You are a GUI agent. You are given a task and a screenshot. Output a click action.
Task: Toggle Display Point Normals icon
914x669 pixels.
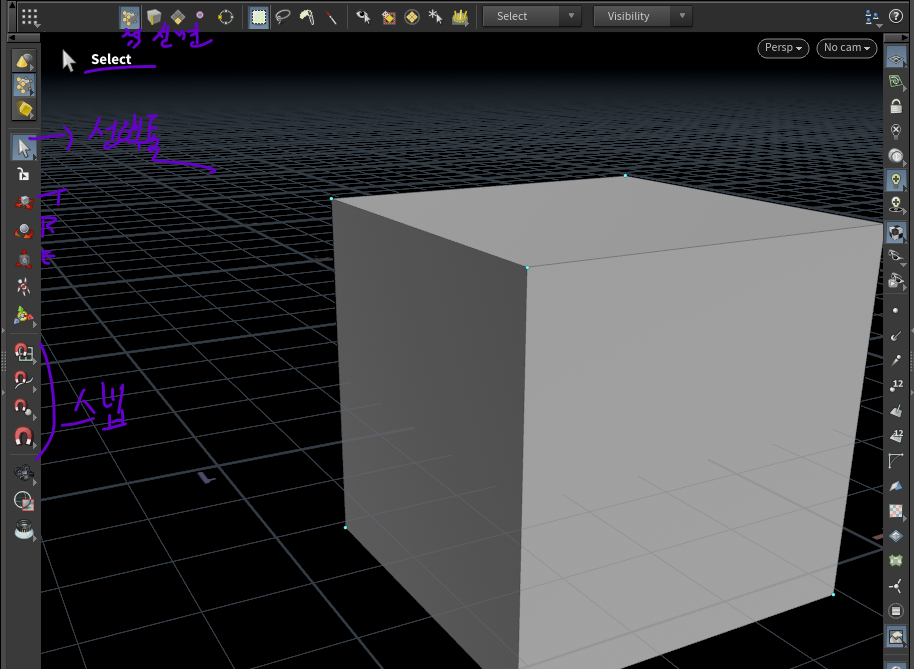point(896,336)
